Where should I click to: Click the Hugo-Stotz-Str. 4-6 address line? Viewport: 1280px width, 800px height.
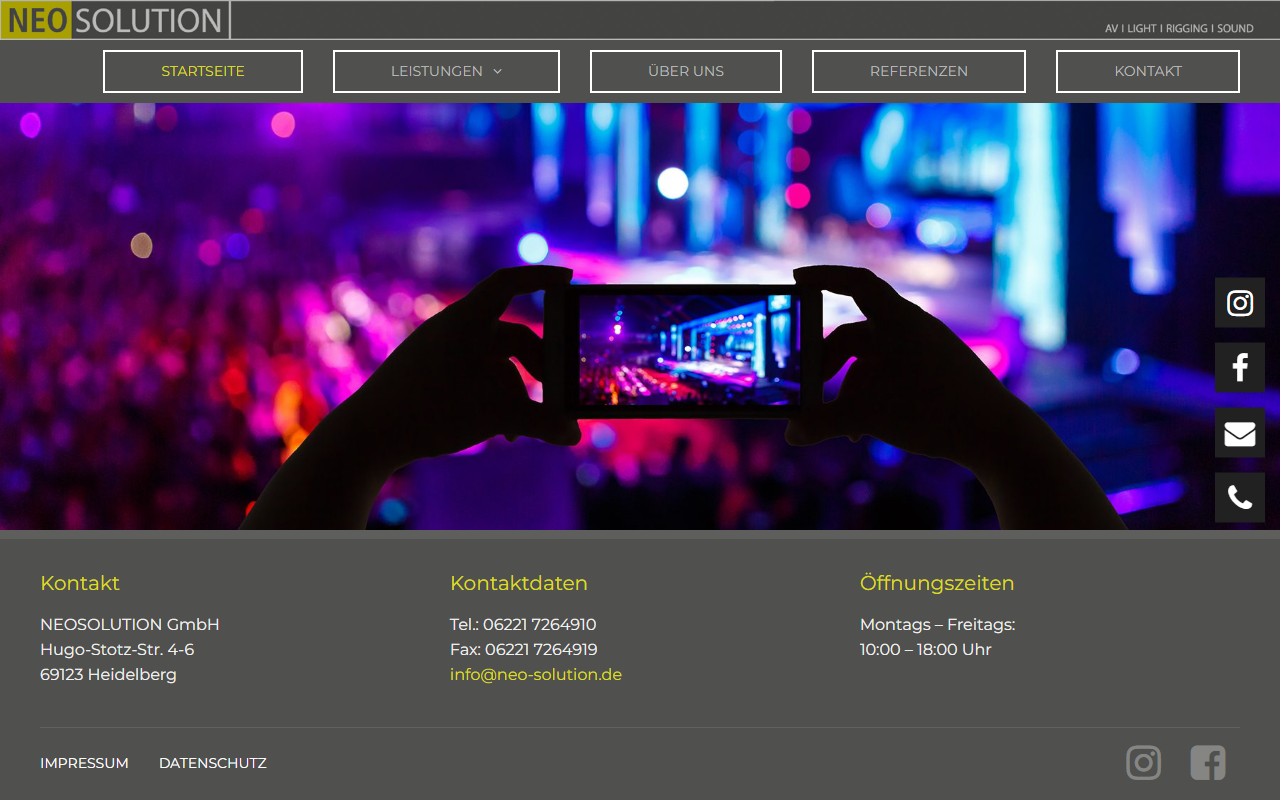point(117,649)
